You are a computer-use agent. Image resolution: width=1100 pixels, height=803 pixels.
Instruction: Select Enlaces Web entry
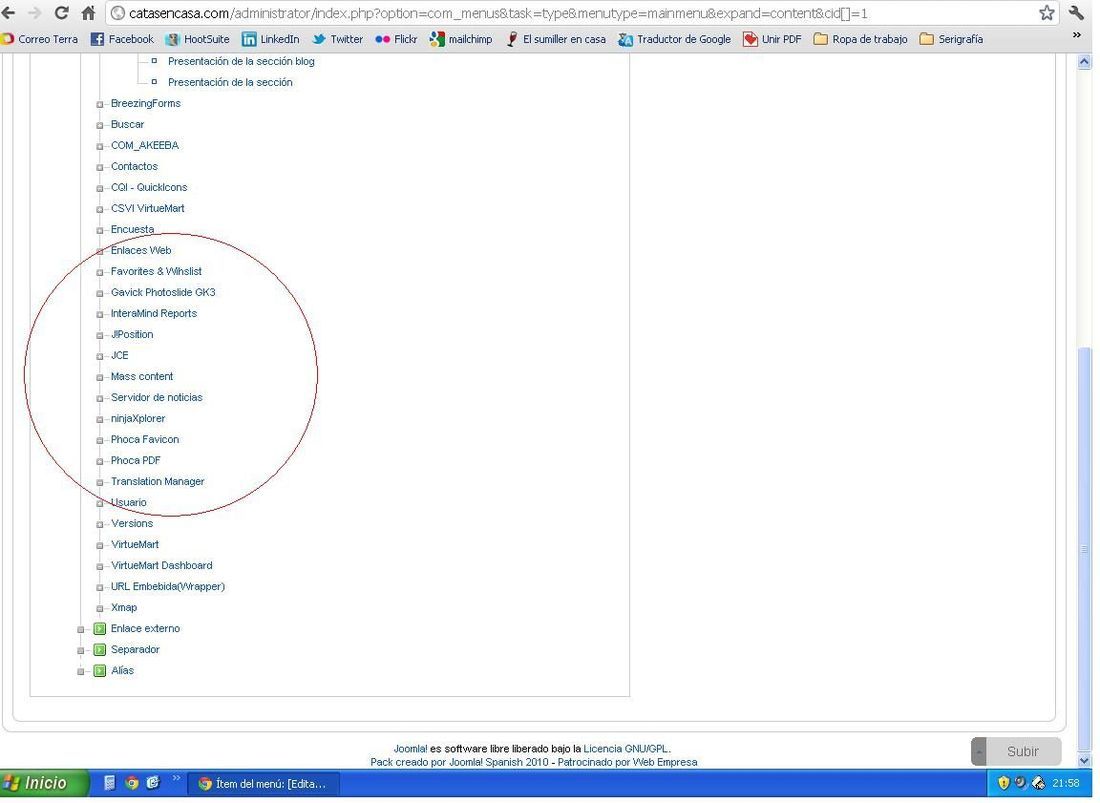[x=141, y=251]
